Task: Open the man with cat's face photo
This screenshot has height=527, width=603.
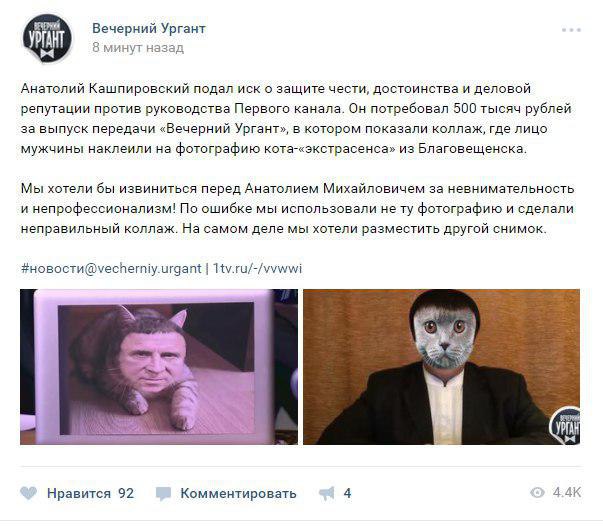Action: (441, 367)
